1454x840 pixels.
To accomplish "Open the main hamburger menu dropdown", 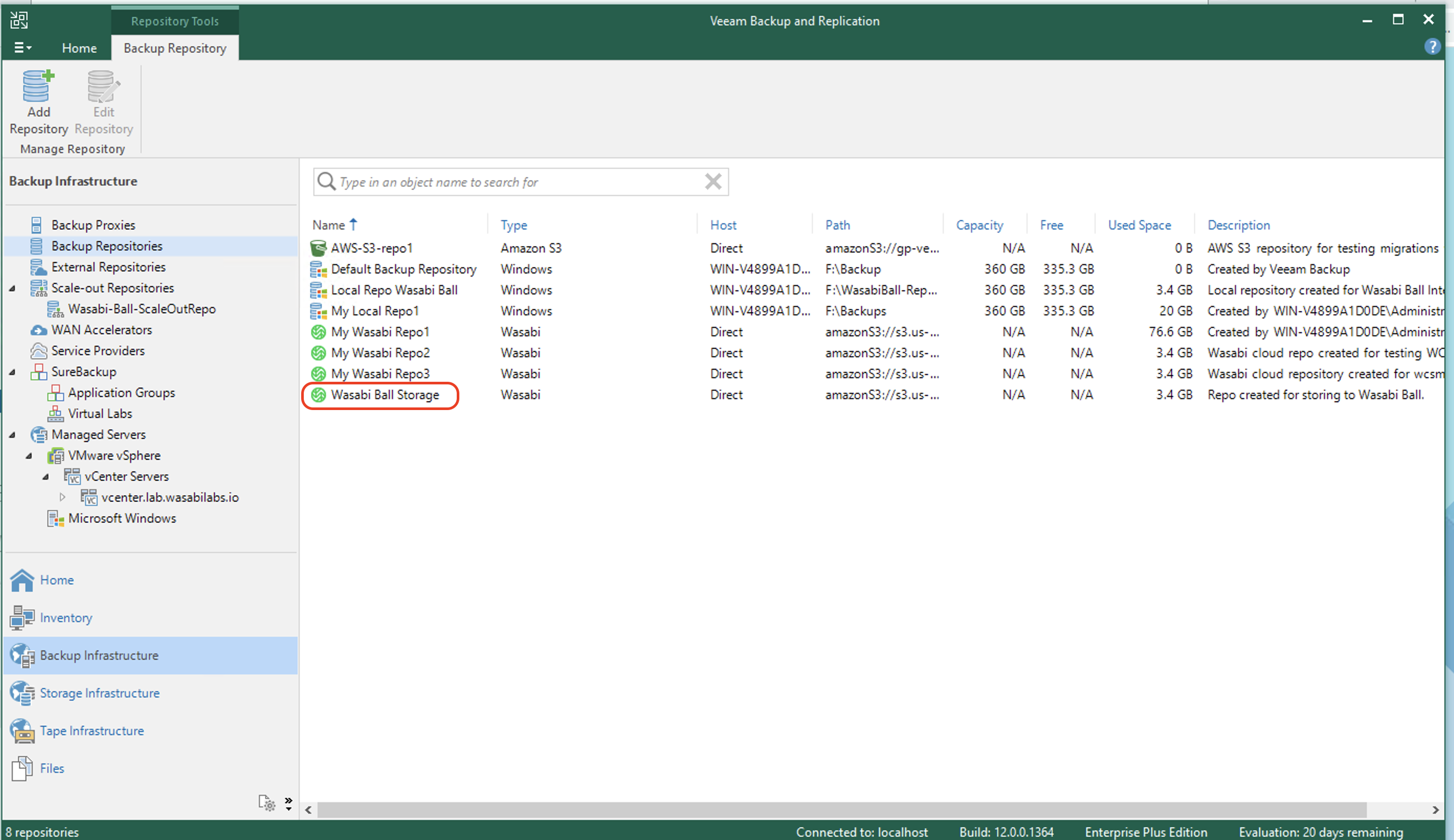I will [23, 48].
